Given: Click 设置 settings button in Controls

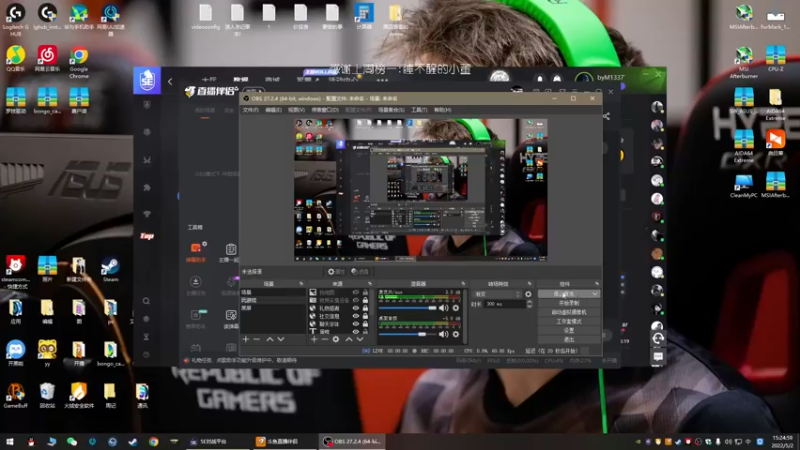Looking at the screenshot, I should point(569,331).
